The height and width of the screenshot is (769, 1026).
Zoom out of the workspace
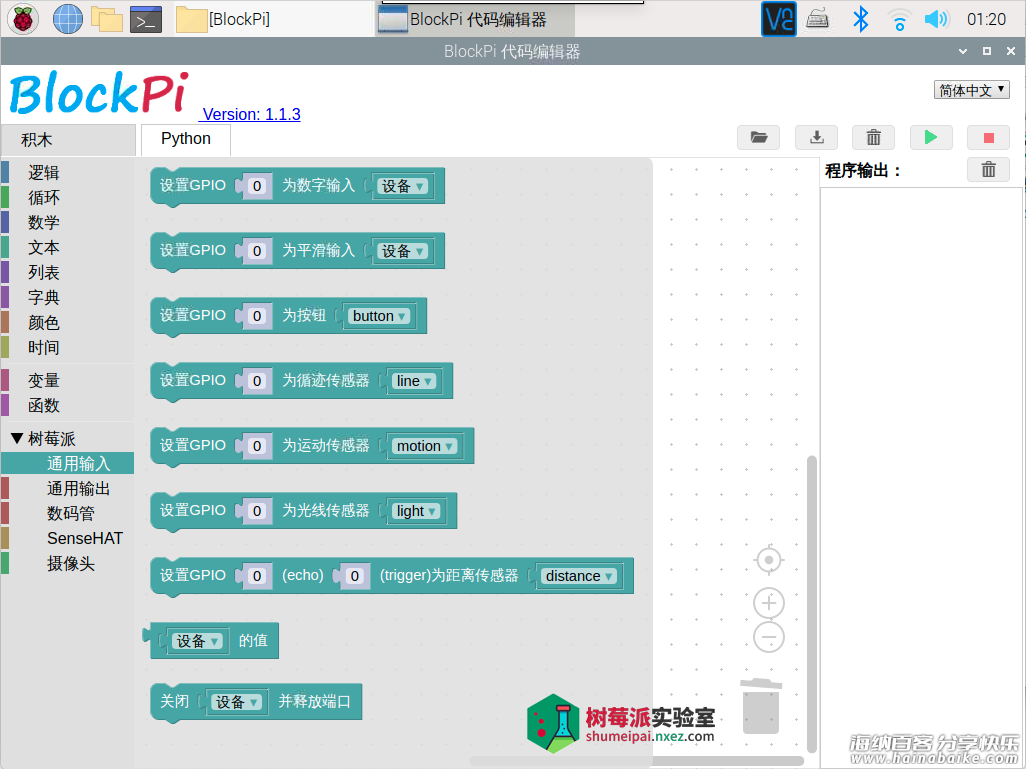pos(769,637)
